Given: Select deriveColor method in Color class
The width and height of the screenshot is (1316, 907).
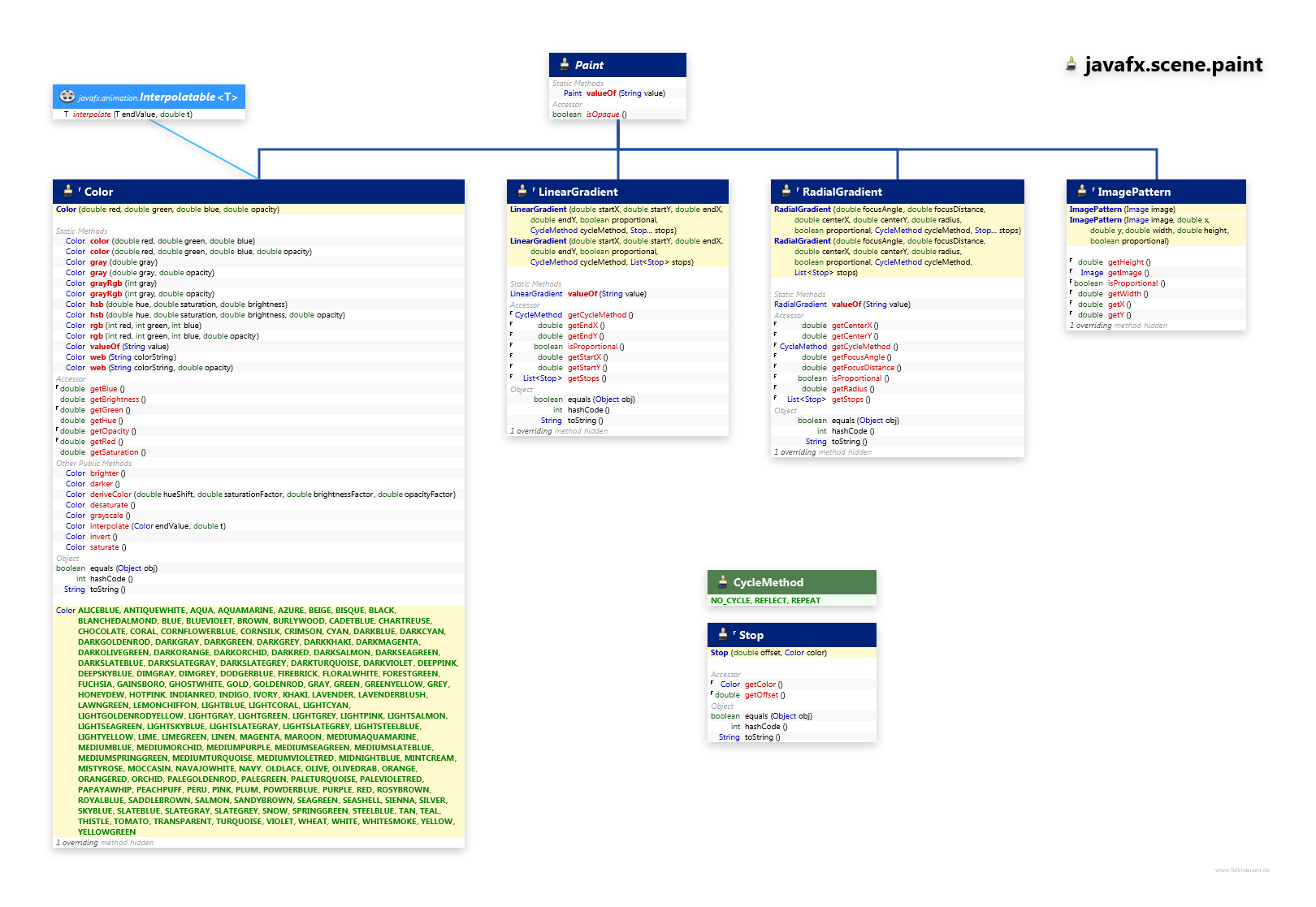Looking at the screenshot, I should point(110,495).
